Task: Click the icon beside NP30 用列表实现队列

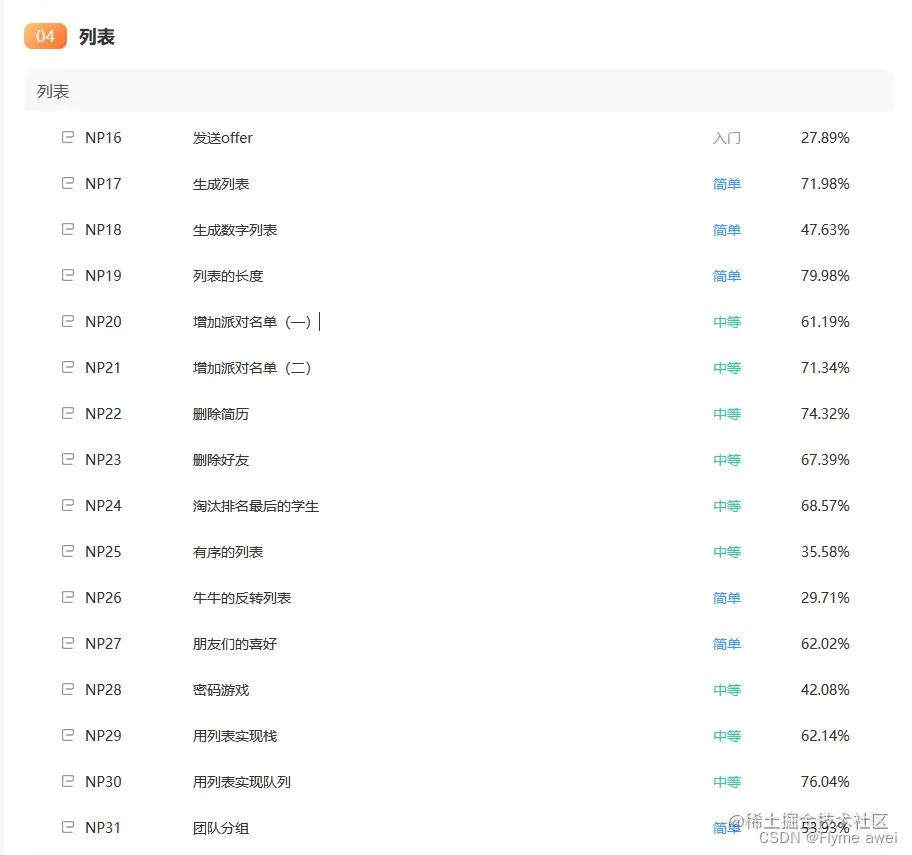Action: (68, 781)
